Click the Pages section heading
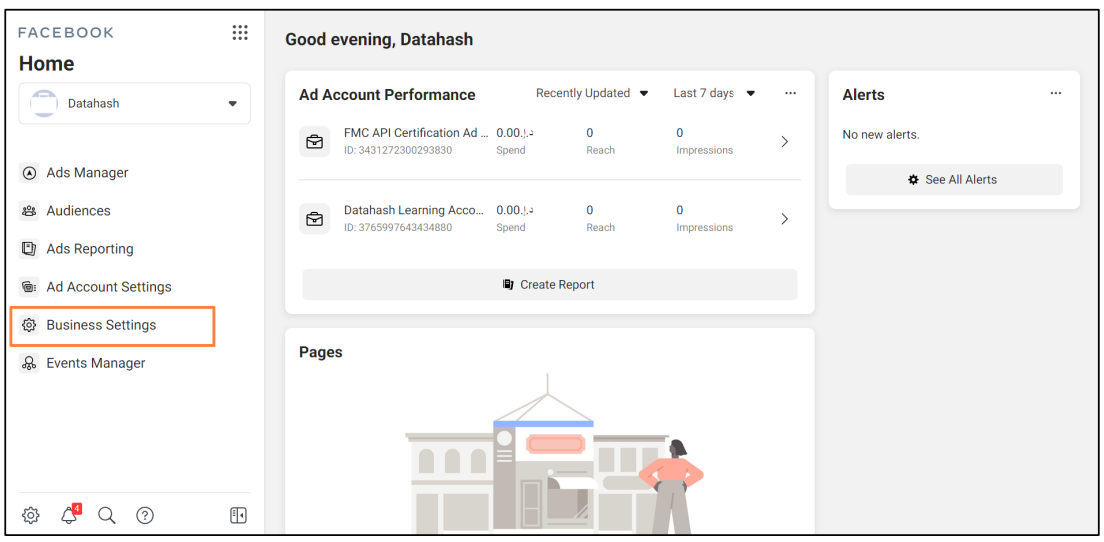1104x542 pixels. click(320, 352)
